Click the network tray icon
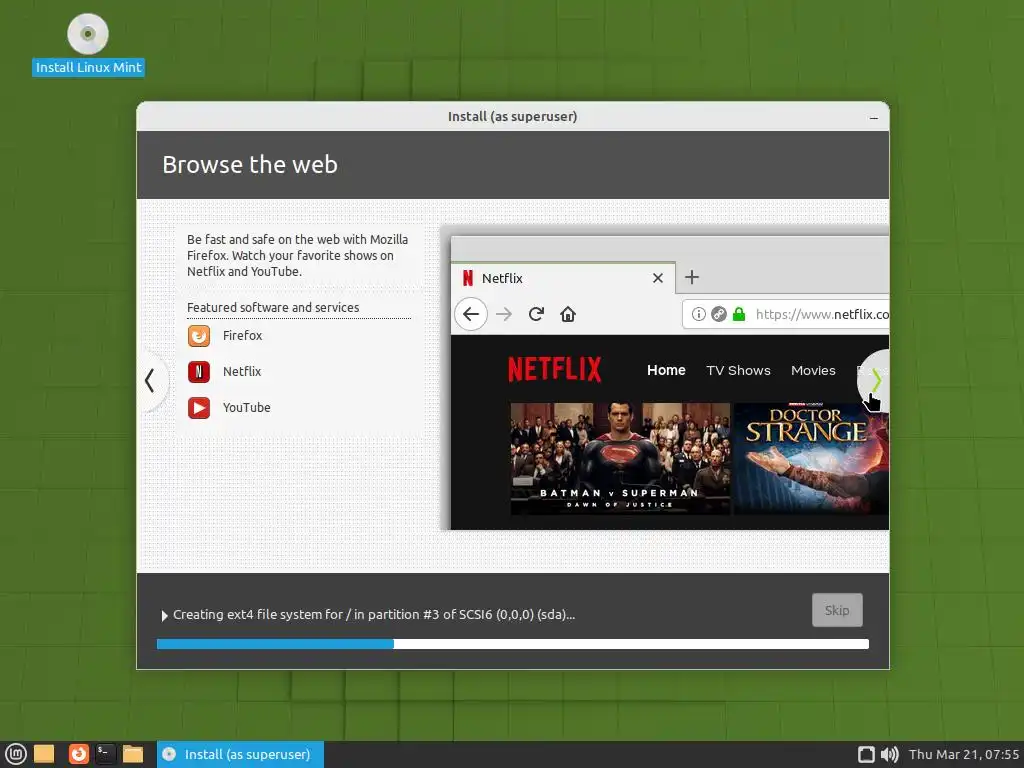The height and width of the screenshot is (768, 1024). pos(866,754)
